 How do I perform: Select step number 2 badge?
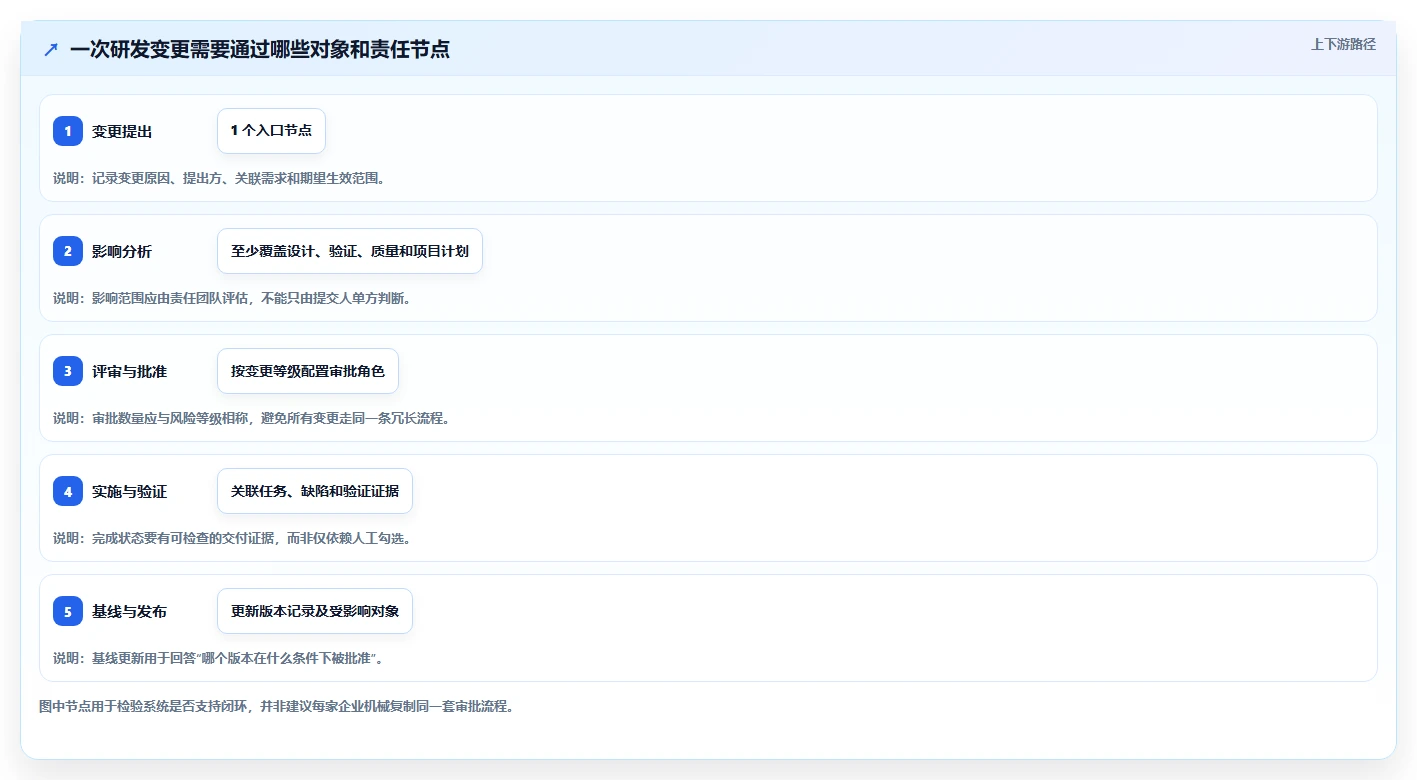coord(68,251)
